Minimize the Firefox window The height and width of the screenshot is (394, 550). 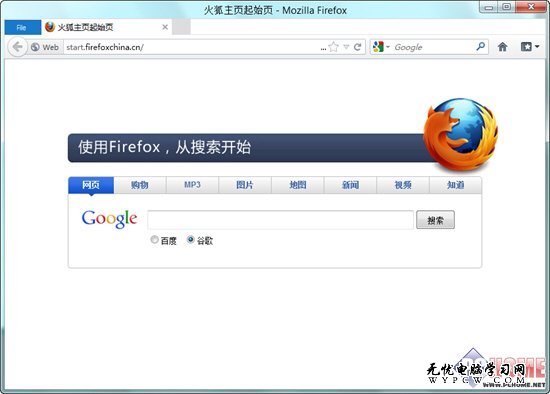(x=489, y=7)
